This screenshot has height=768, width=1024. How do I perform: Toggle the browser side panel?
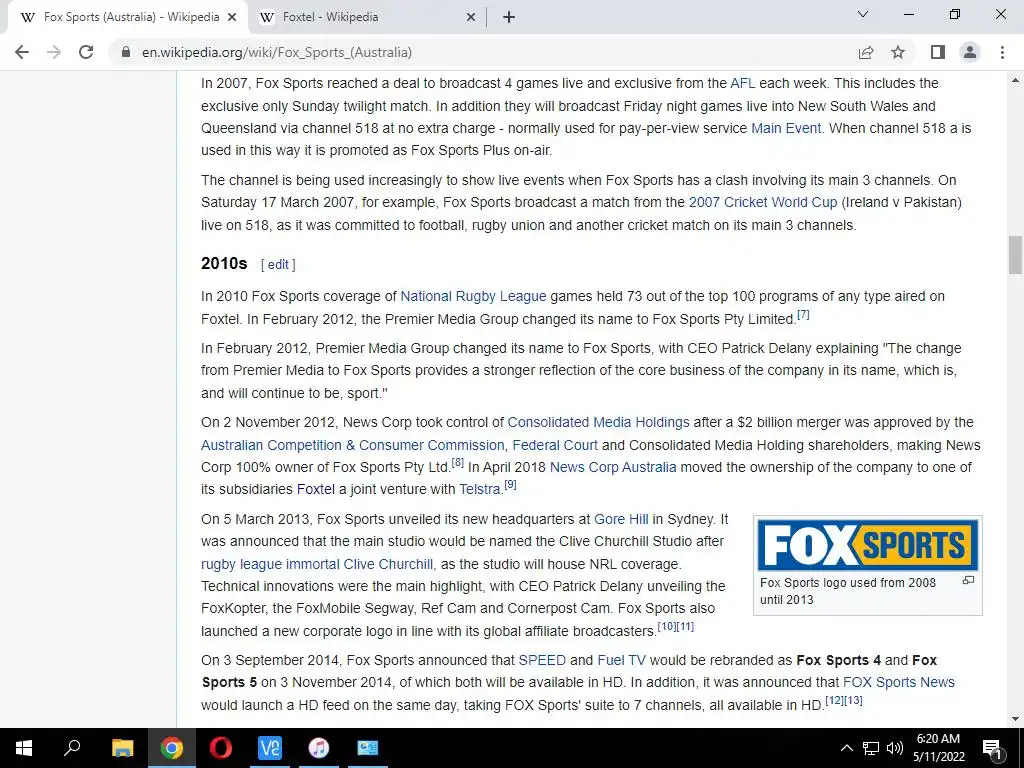[938, 52]
